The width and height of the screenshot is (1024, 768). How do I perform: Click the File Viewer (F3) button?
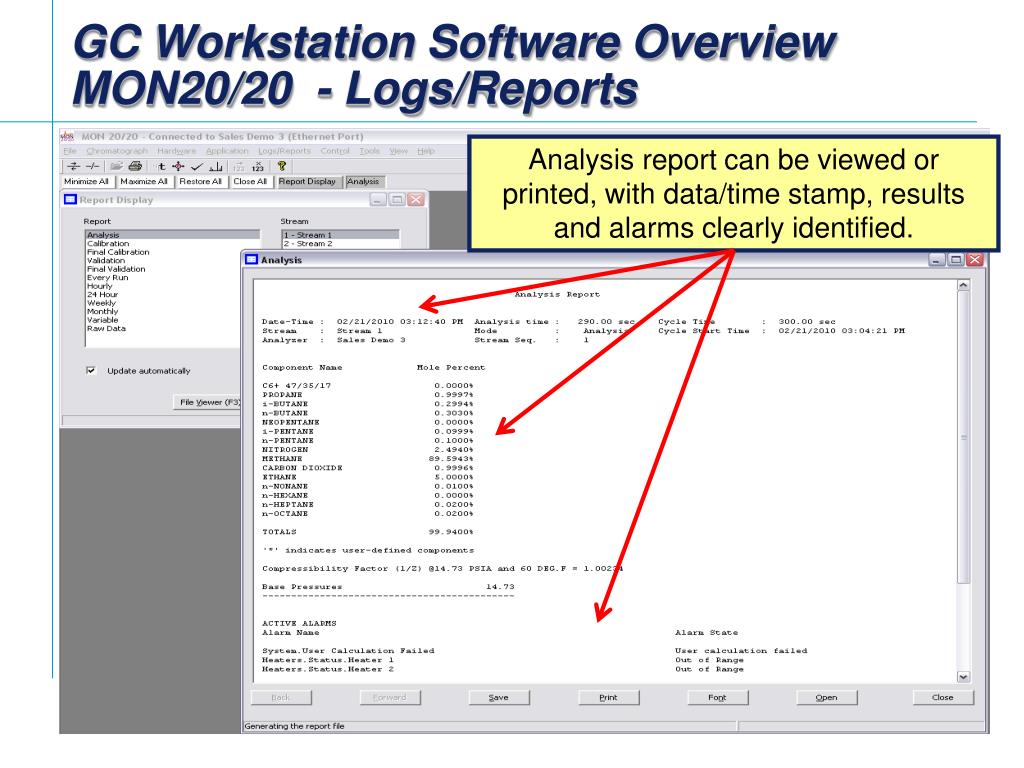[x=208, y=402]
